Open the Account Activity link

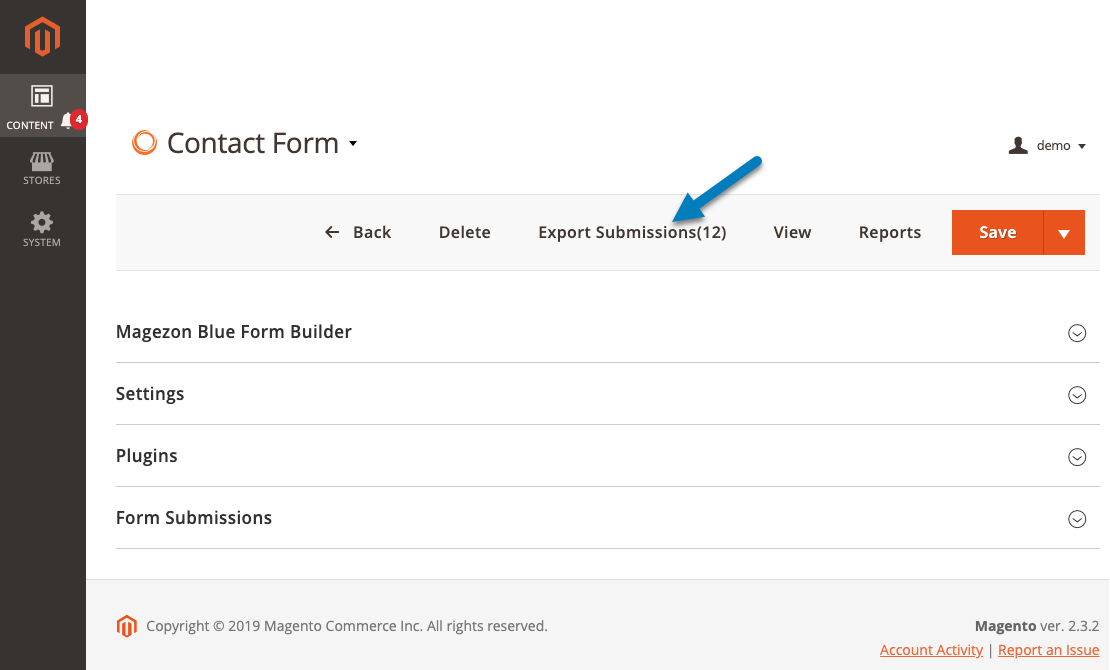point(931,650)
